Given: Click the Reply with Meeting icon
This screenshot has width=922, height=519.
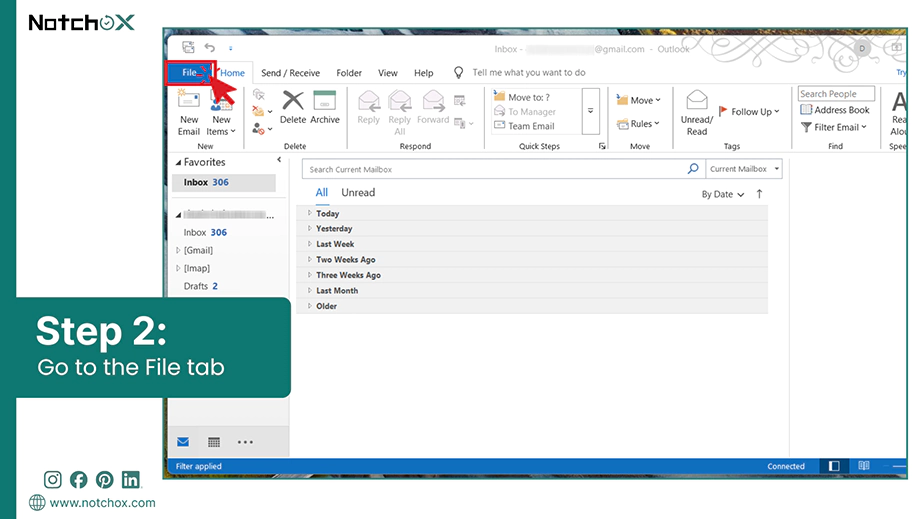Looking at the screenshot, I should [460, 101].
